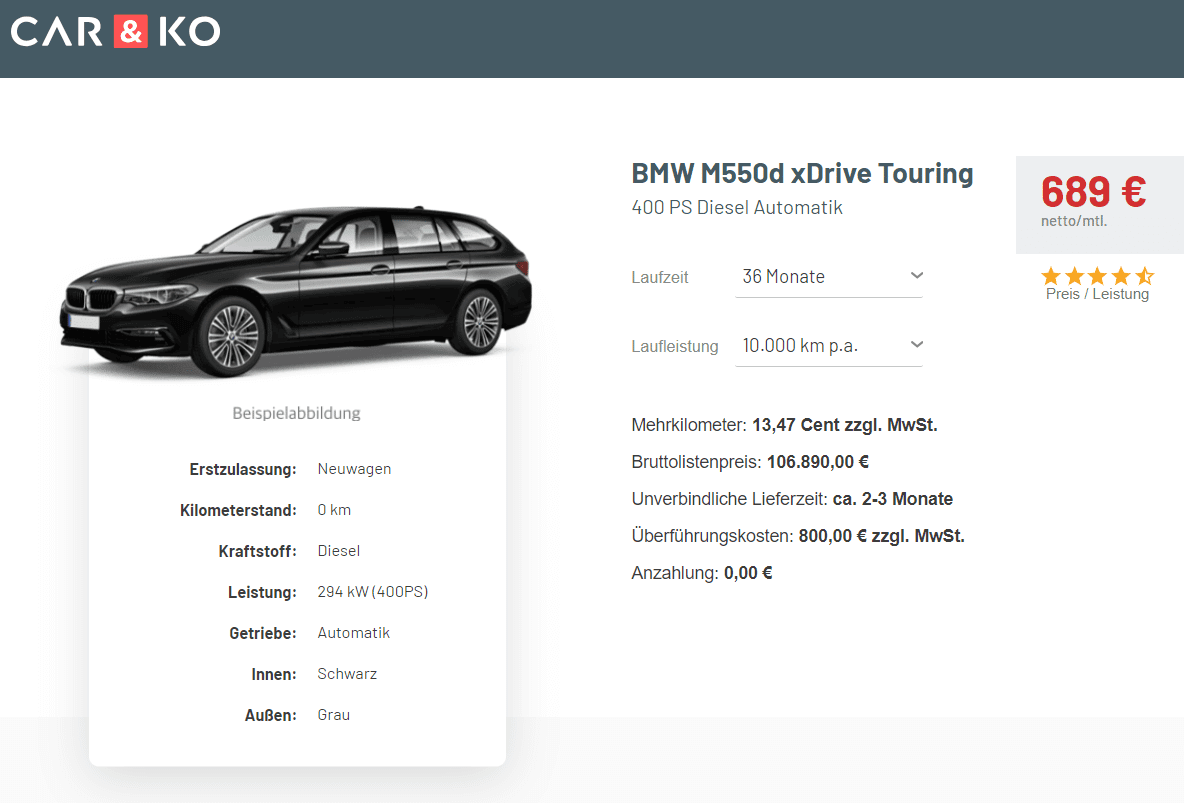Screen dimensions: 1184x803
Task: Click the Erstzulassung Neuwagen value
Action: [x=354, y=469]
